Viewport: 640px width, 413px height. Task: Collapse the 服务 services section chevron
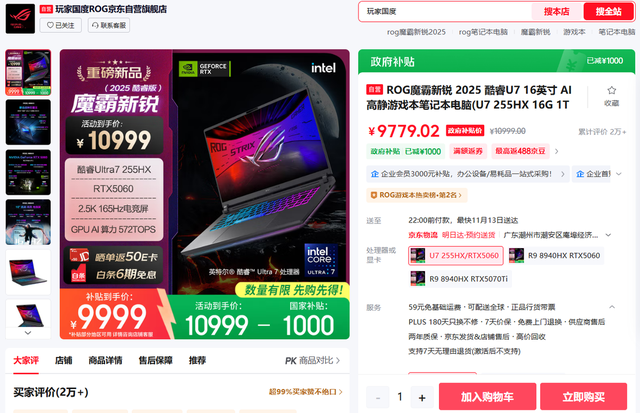pos(612,307)
